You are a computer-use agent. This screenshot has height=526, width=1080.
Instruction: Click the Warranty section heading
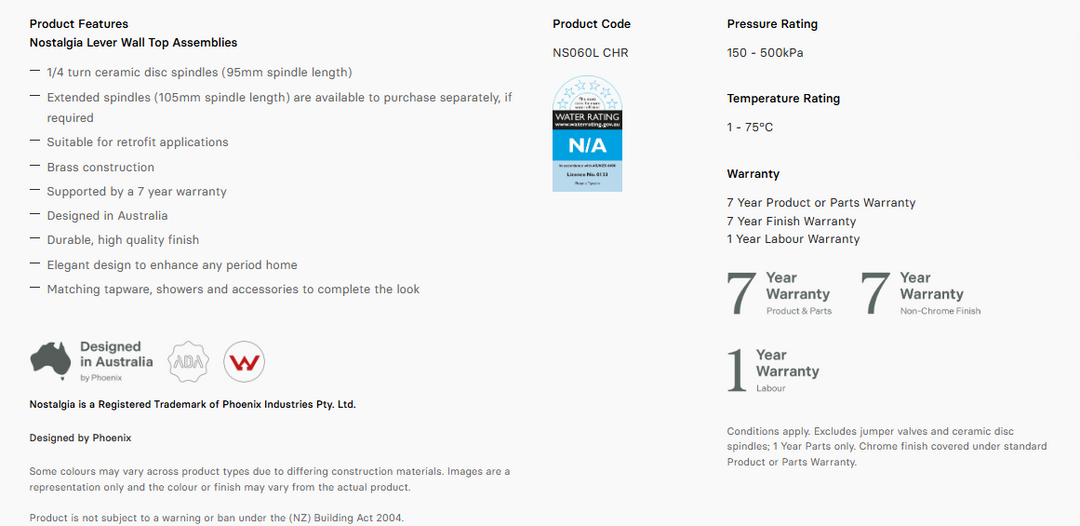click(754, 174)
